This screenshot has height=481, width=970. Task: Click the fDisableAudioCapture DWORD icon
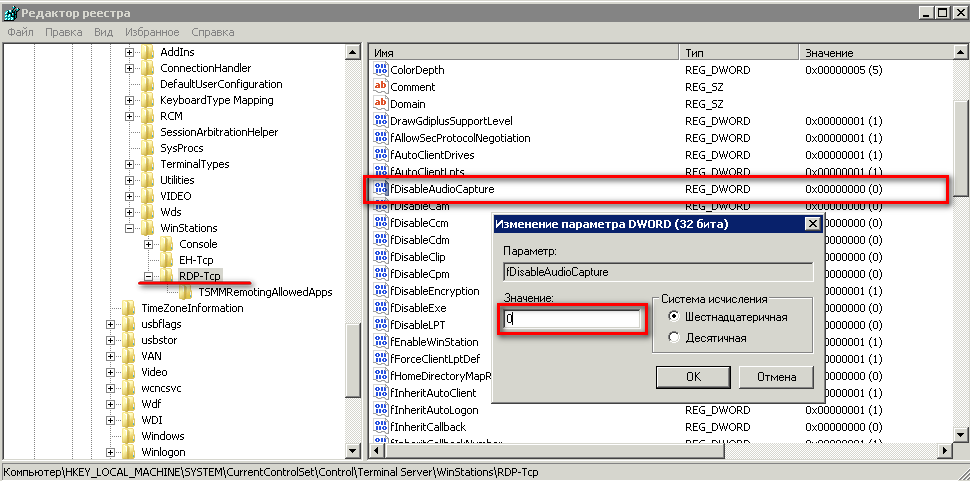coord(380,188)
